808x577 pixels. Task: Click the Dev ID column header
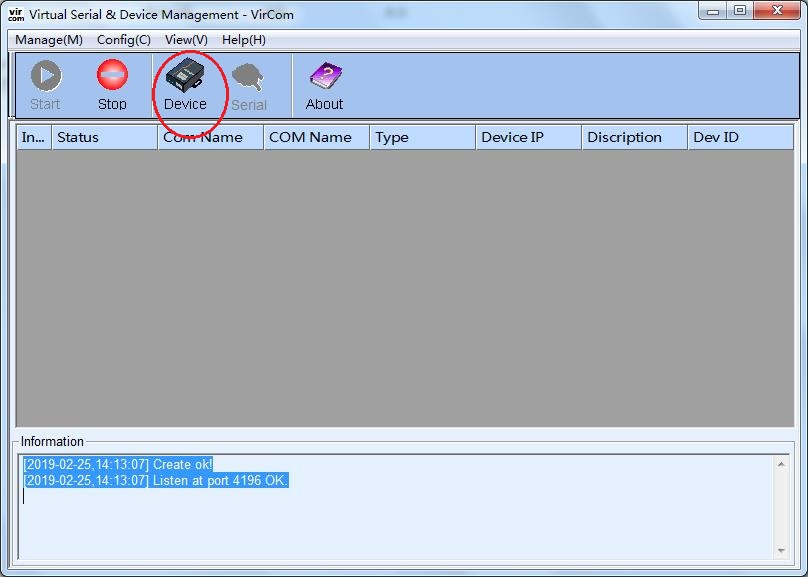[x=740, y=137]
